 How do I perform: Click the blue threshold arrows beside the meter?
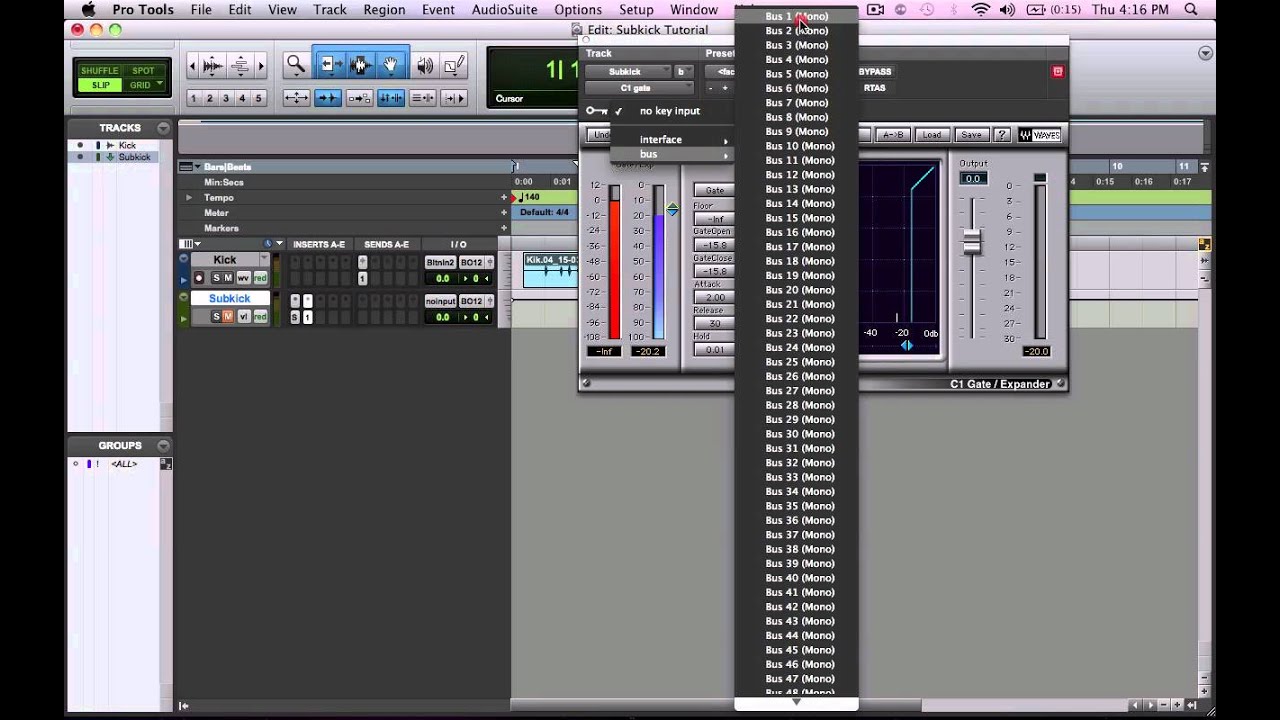673,209
